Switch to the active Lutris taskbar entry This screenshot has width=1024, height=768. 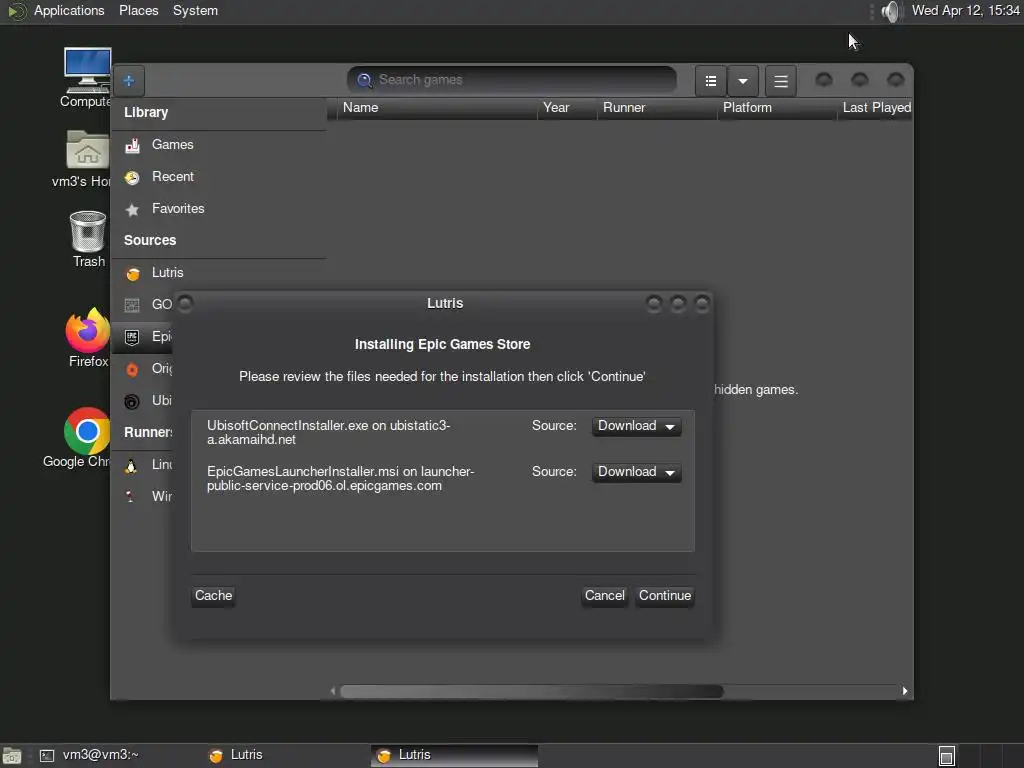455,756
